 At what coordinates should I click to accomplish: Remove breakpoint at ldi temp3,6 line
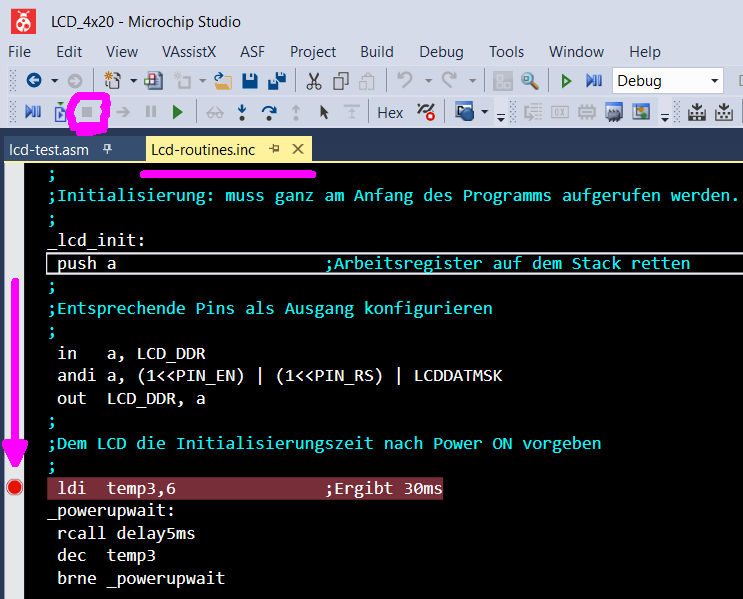click(15, 487)
